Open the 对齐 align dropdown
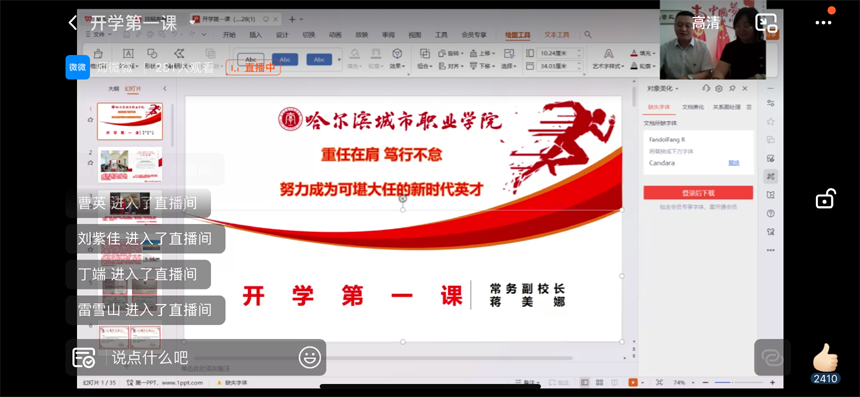The height and width of the screenshot is (397, 860). 451,66
